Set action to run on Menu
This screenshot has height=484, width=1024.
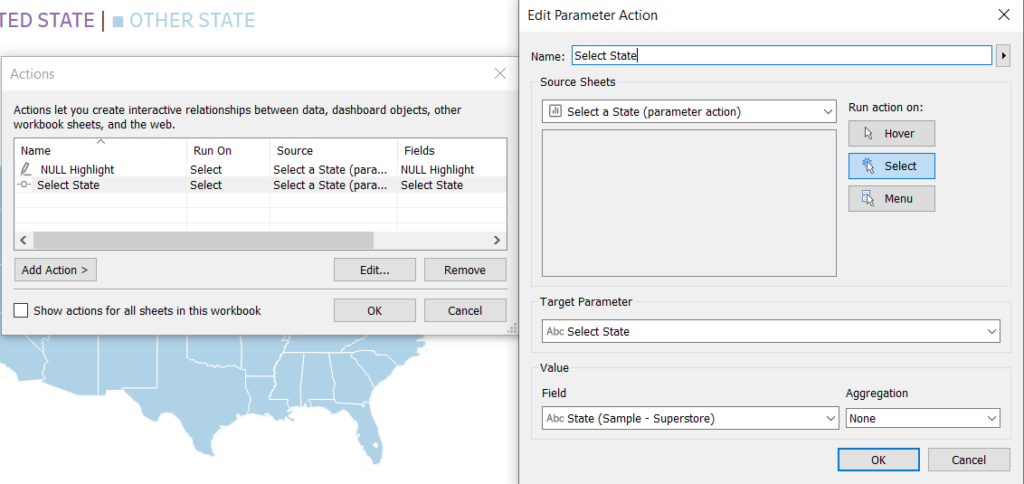pos(891,199)
